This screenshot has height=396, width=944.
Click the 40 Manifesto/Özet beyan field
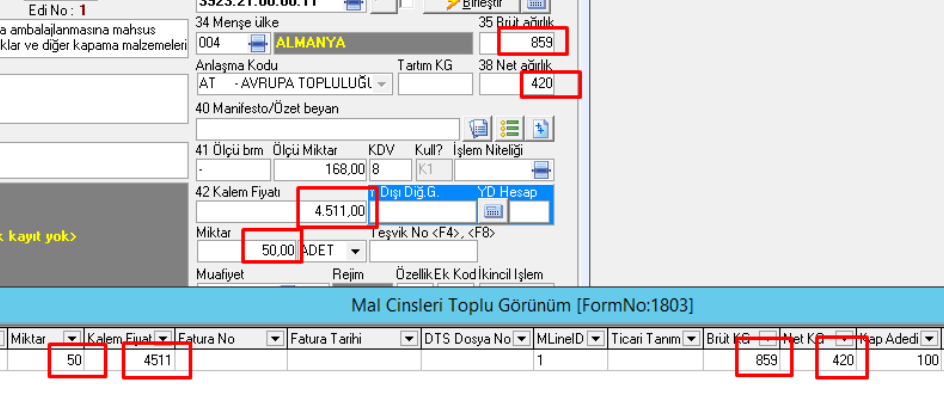coord(328,129)
